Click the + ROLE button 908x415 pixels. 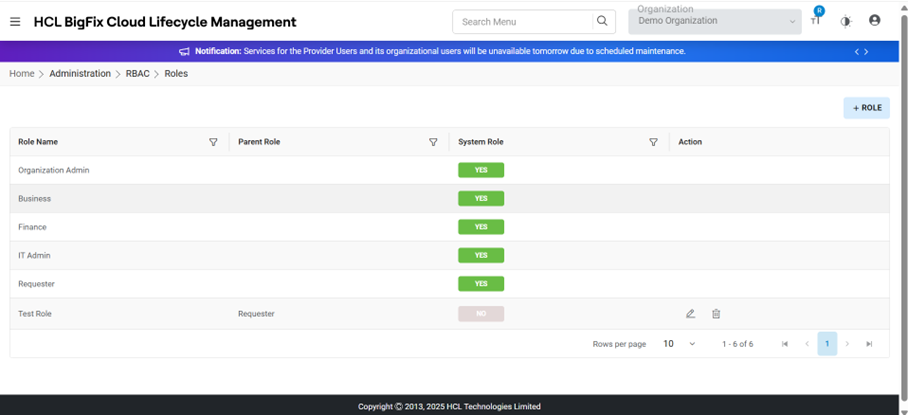(866, 108)
